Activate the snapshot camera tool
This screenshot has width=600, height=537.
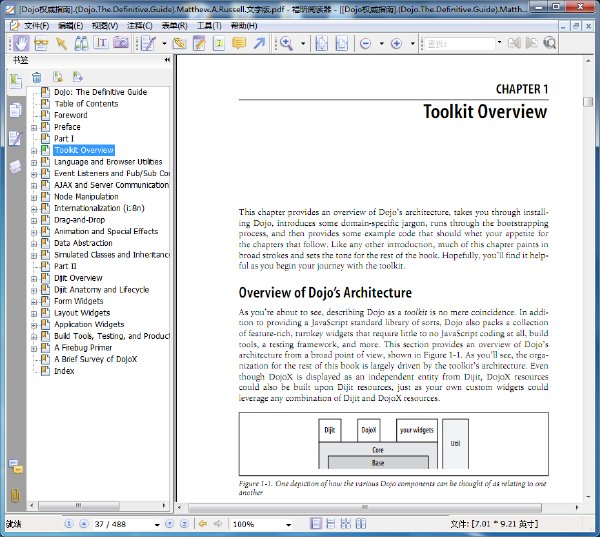tap(121, 43)
